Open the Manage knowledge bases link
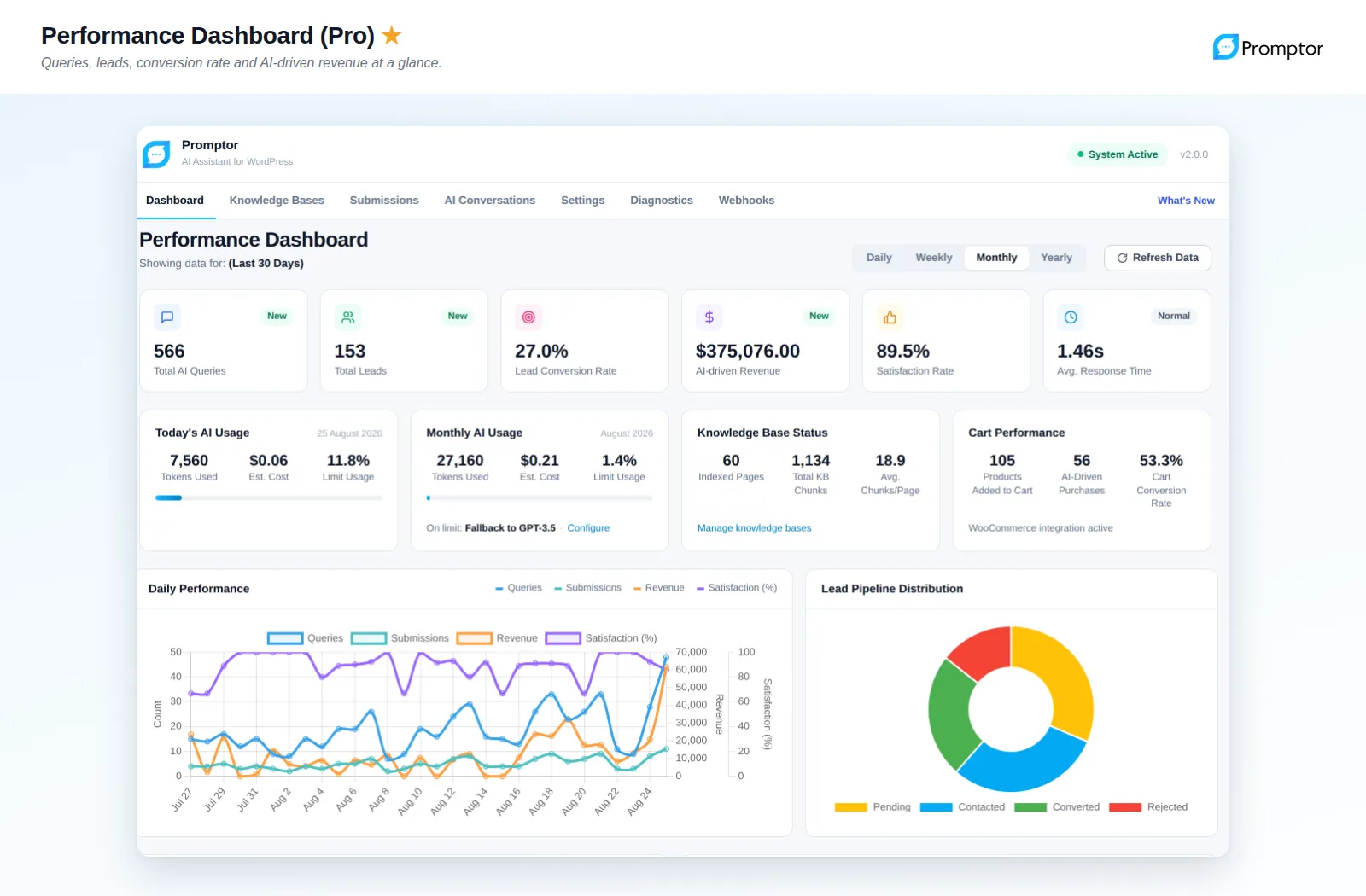The image size is (1366, 896). pyautogui.click(x=755, y=528)
